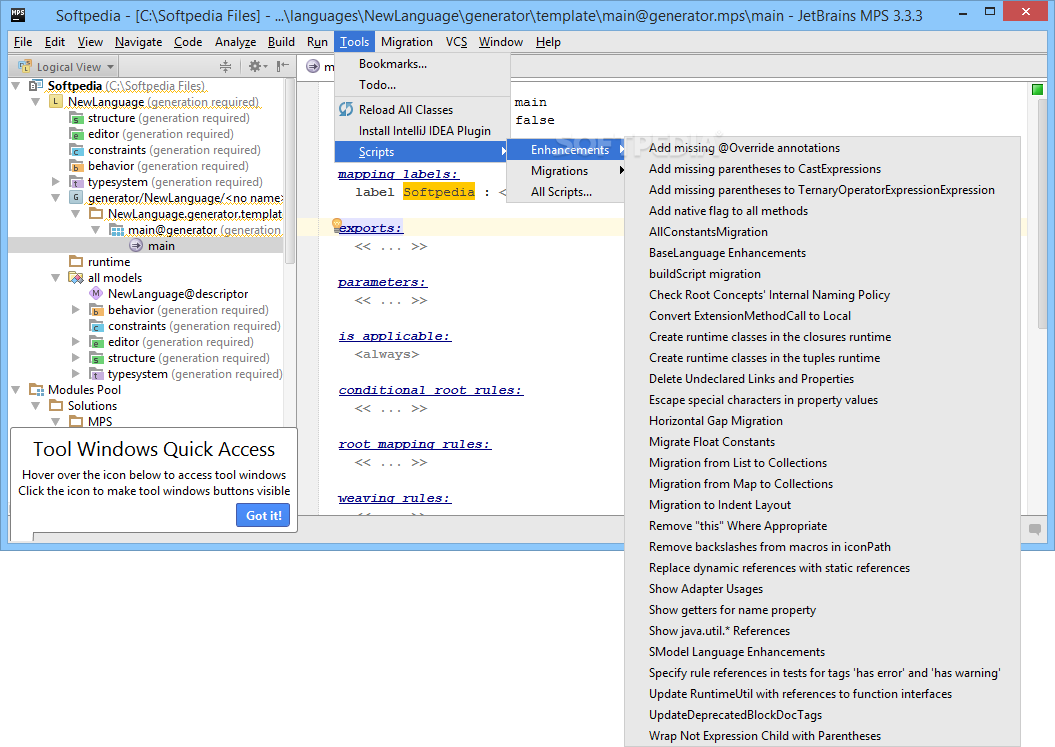This screenshot has height=747, width=1055.
Task: Click the typesystem model icon under NewLanguage
Action: click(77, 182)
